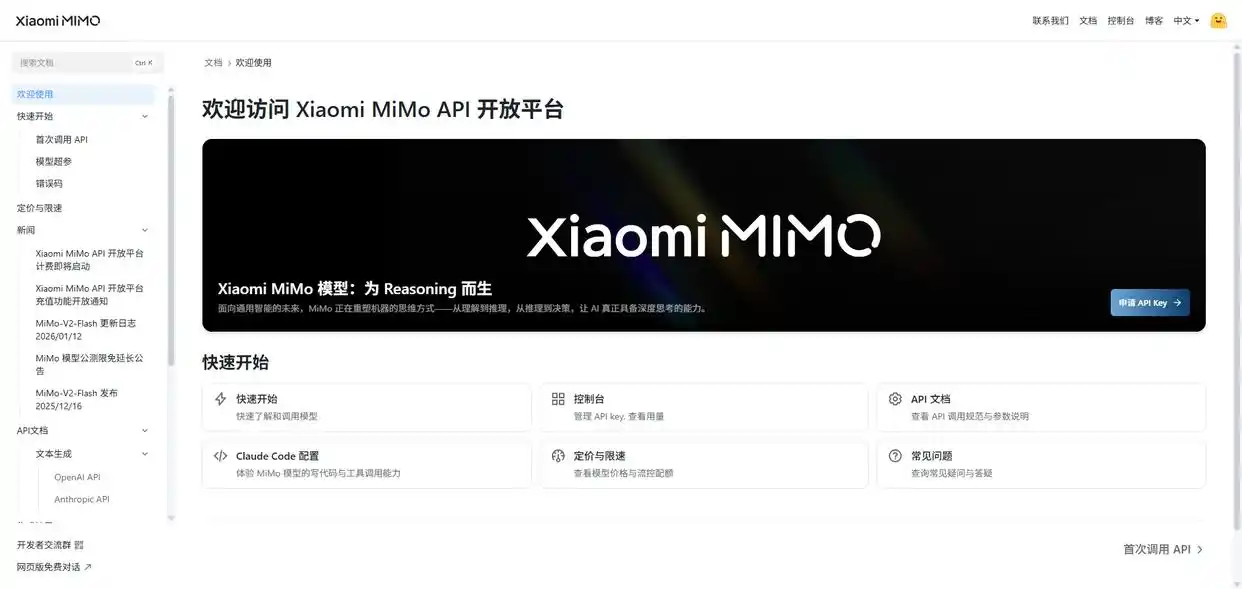Collapse the API文档 sidebar section
Screen dimensions: 1242x589
coord(145,431)
